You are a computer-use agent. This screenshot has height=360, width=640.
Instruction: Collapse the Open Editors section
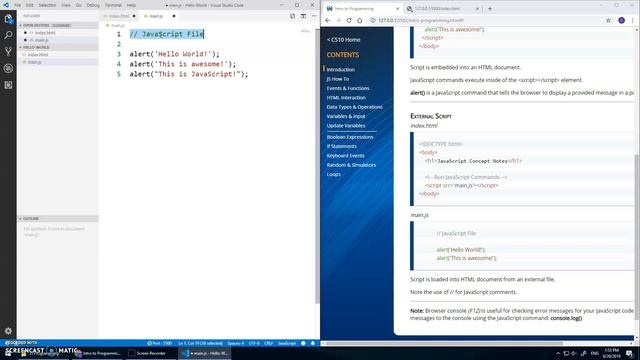click(58, 25)
